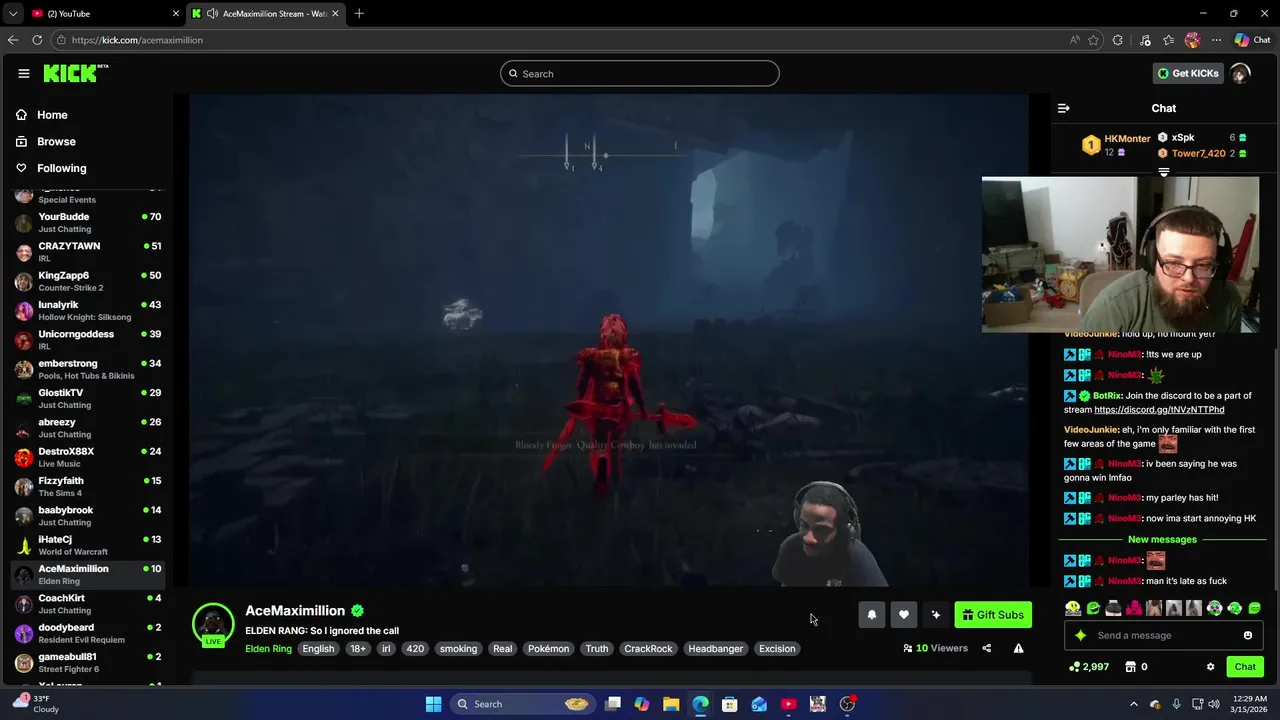Collapse the chat panel arrow icon
Viewport: 1280px width, 720px height.
1064,108
